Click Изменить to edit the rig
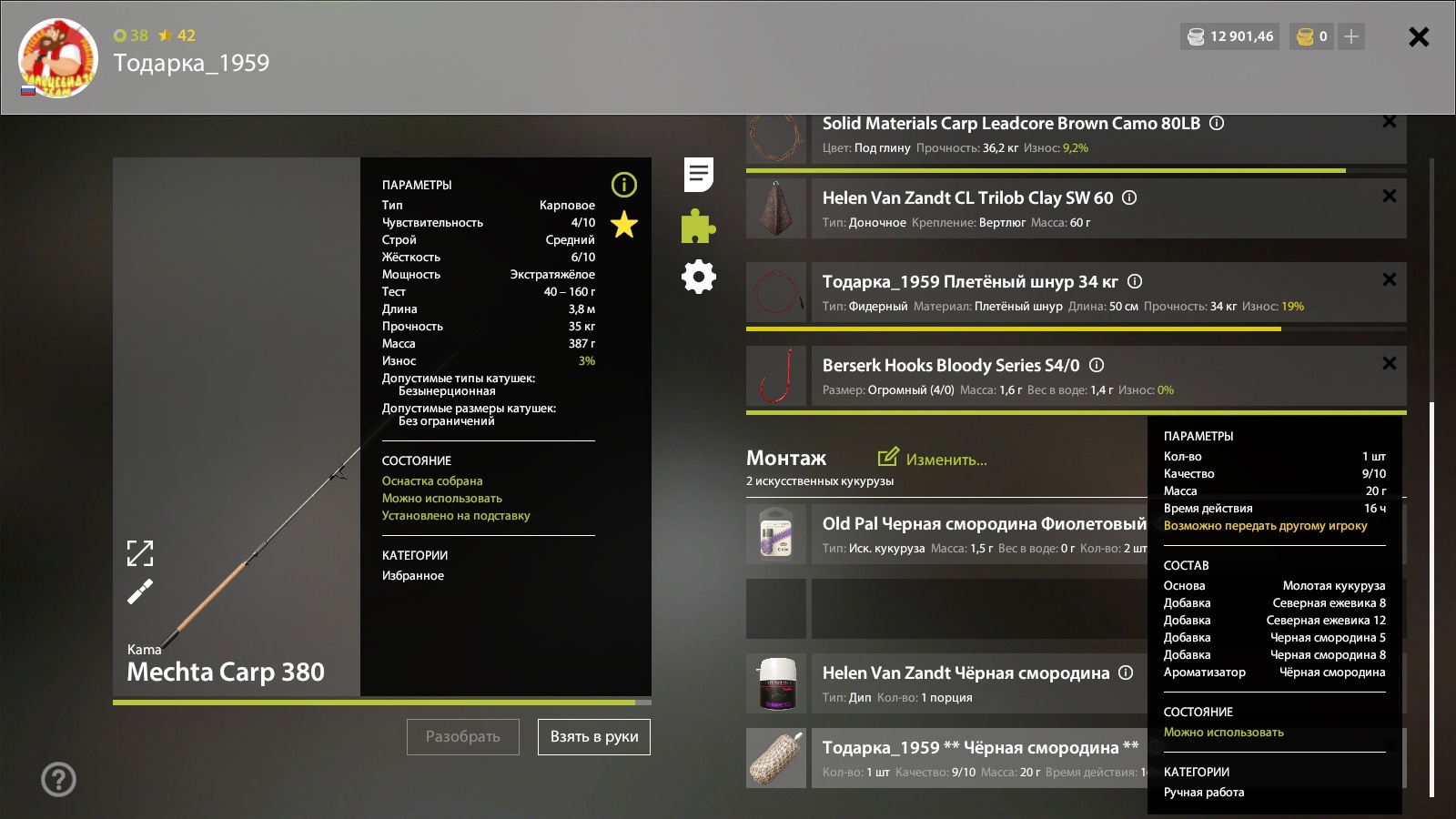Viewport: 1456px width, 819px height. tap(933, 459)
